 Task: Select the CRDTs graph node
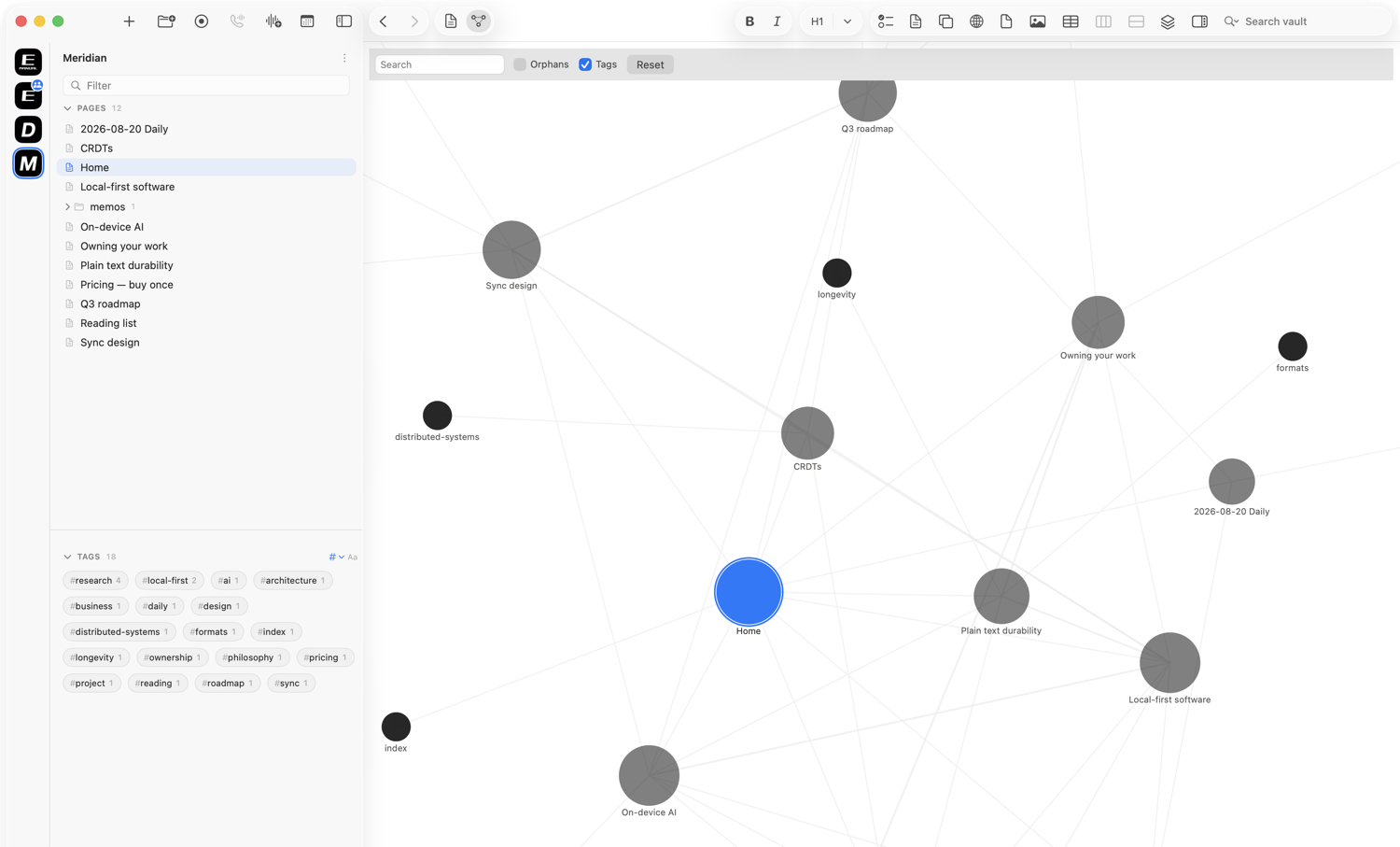click(x=807, y=432)
